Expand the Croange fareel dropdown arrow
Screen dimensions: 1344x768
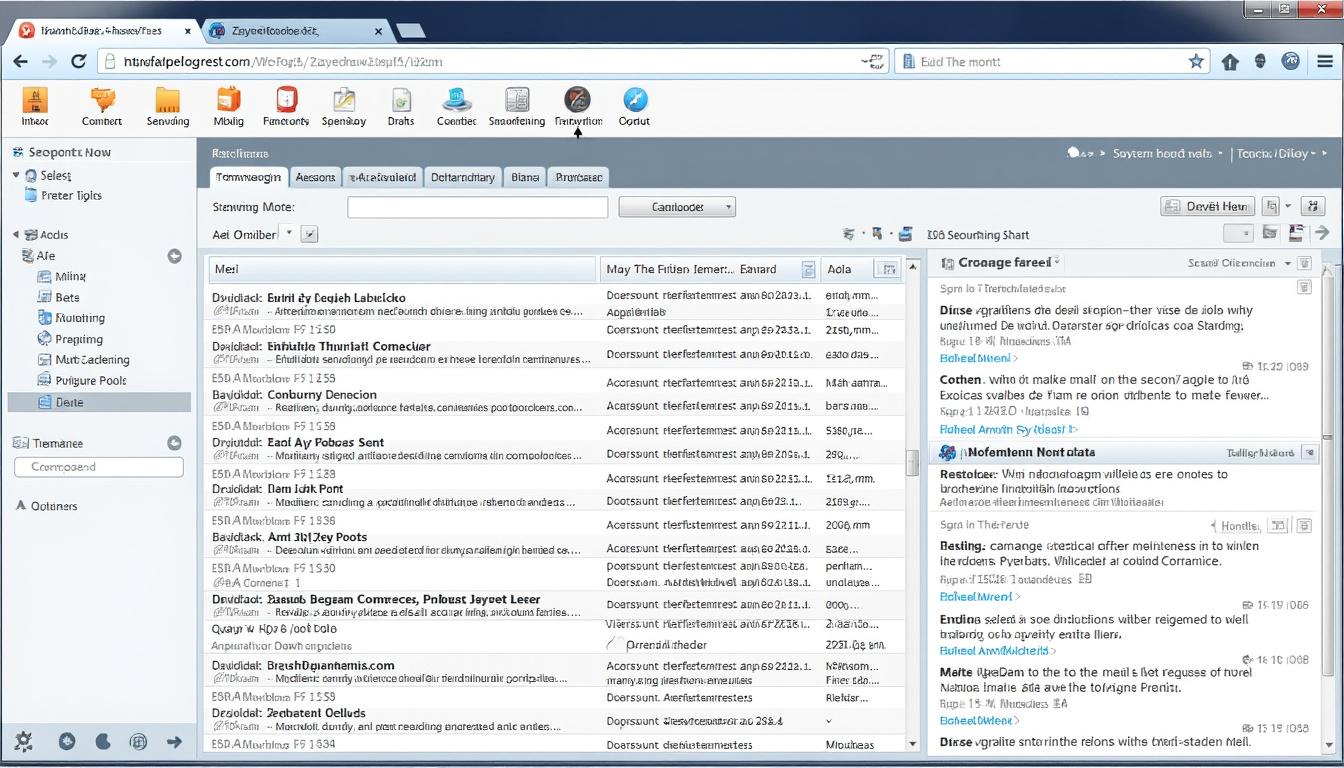(1057, 262)
